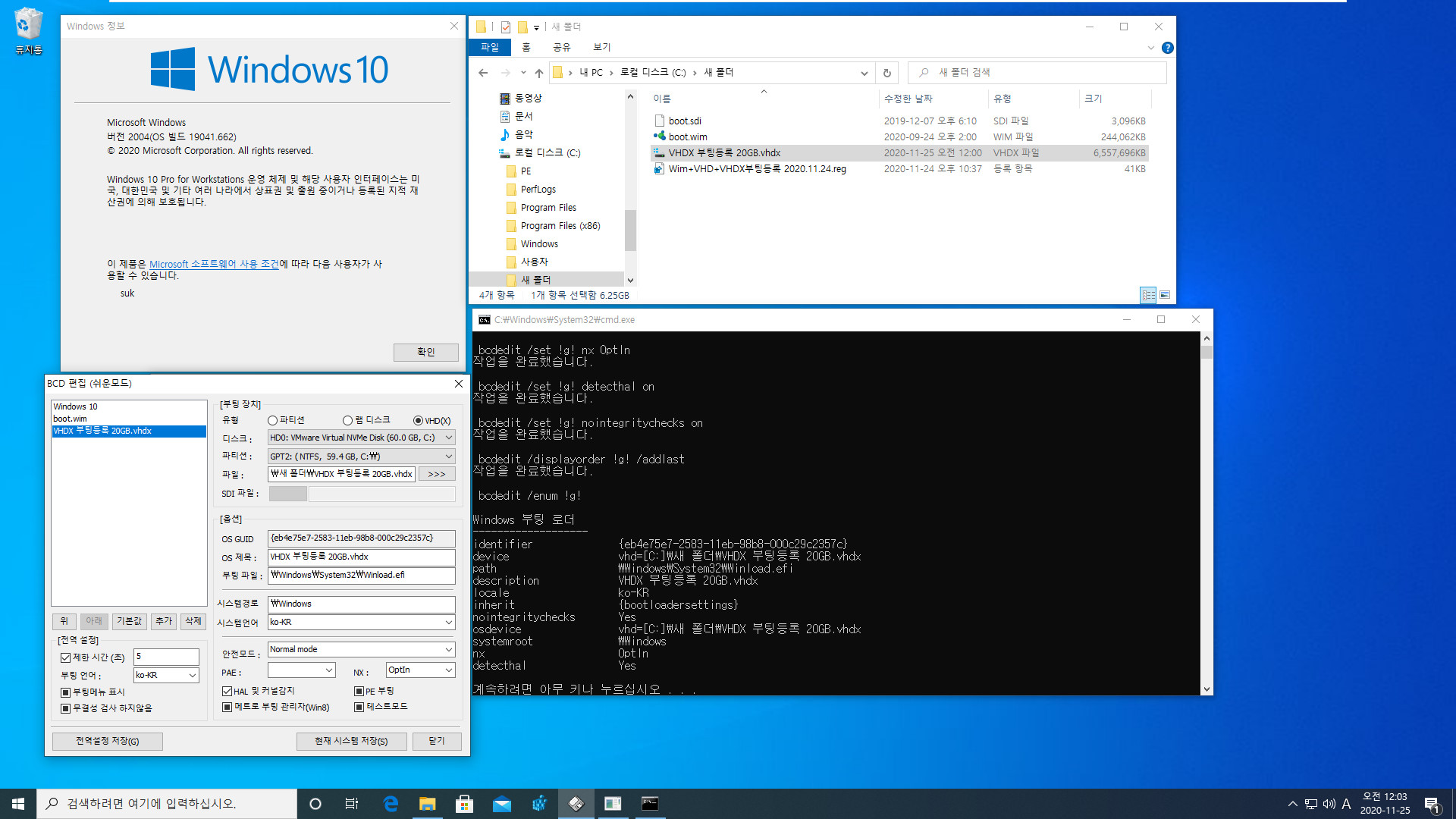Image resolution: width=1456 pixels, height=819 pixels.
Task: Open the notification center icon
Action: click(x=1432, y=804)
